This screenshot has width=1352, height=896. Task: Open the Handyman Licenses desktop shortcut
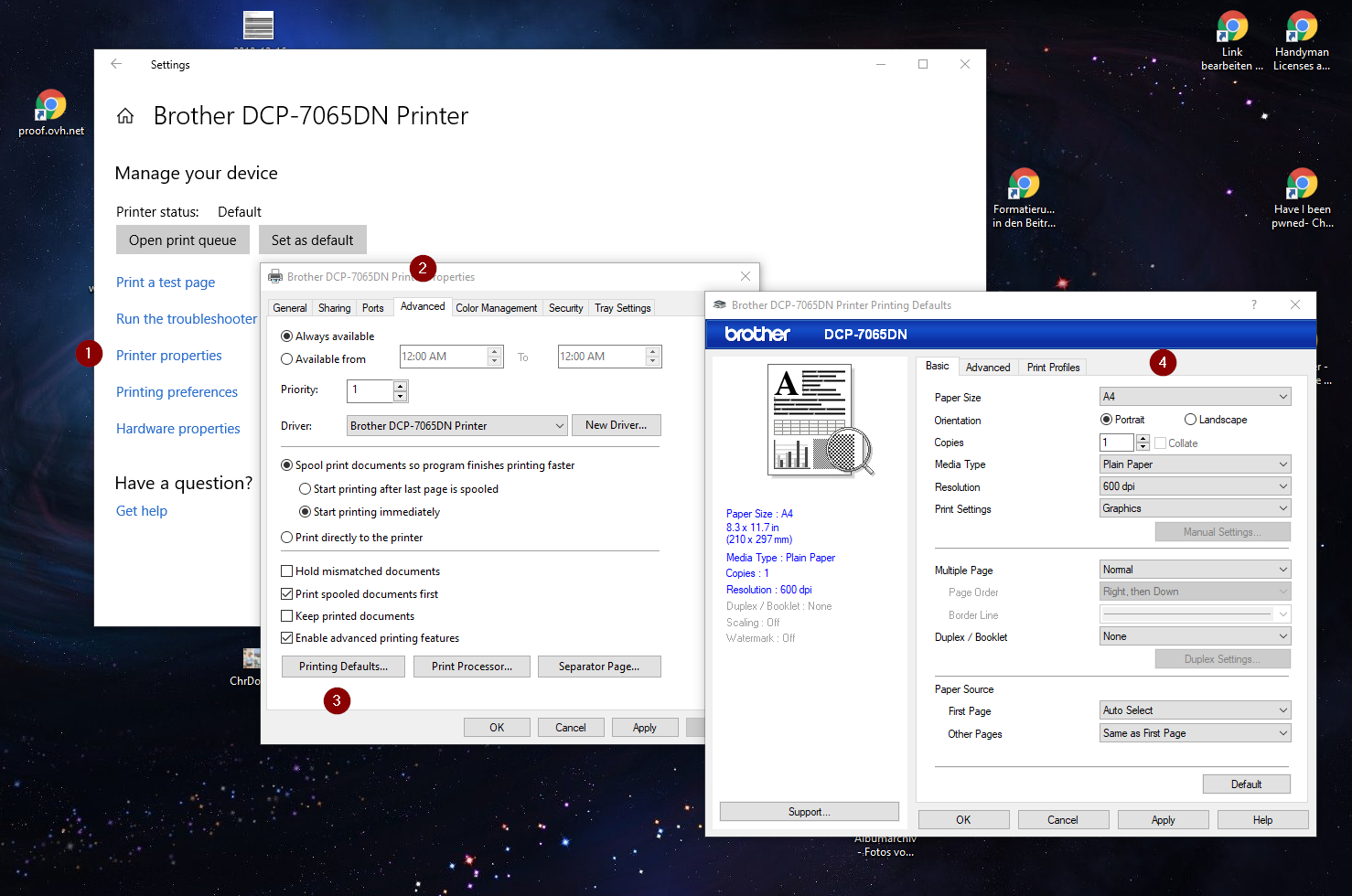click(1302, 41)
